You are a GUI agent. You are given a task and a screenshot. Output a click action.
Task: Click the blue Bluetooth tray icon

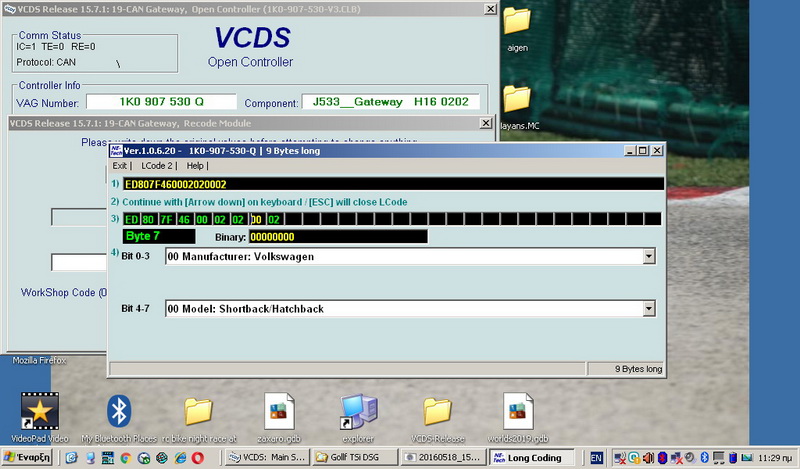tap(705, 458)
